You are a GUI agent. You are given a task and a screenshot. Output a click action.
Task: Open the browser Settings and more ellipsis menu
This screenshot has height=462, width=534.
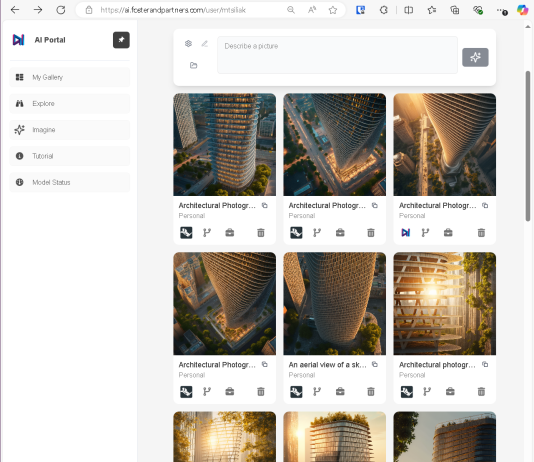point(501,11)
